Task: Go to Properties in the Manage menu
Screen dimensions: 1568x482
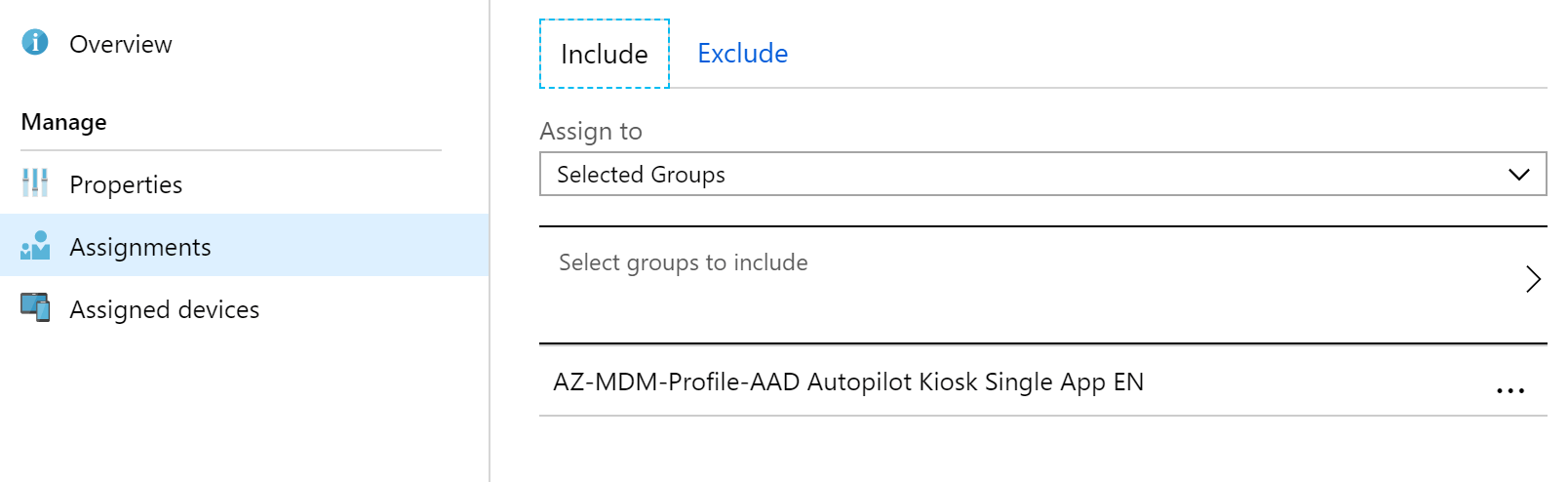Action: click(x=126, y=184)
